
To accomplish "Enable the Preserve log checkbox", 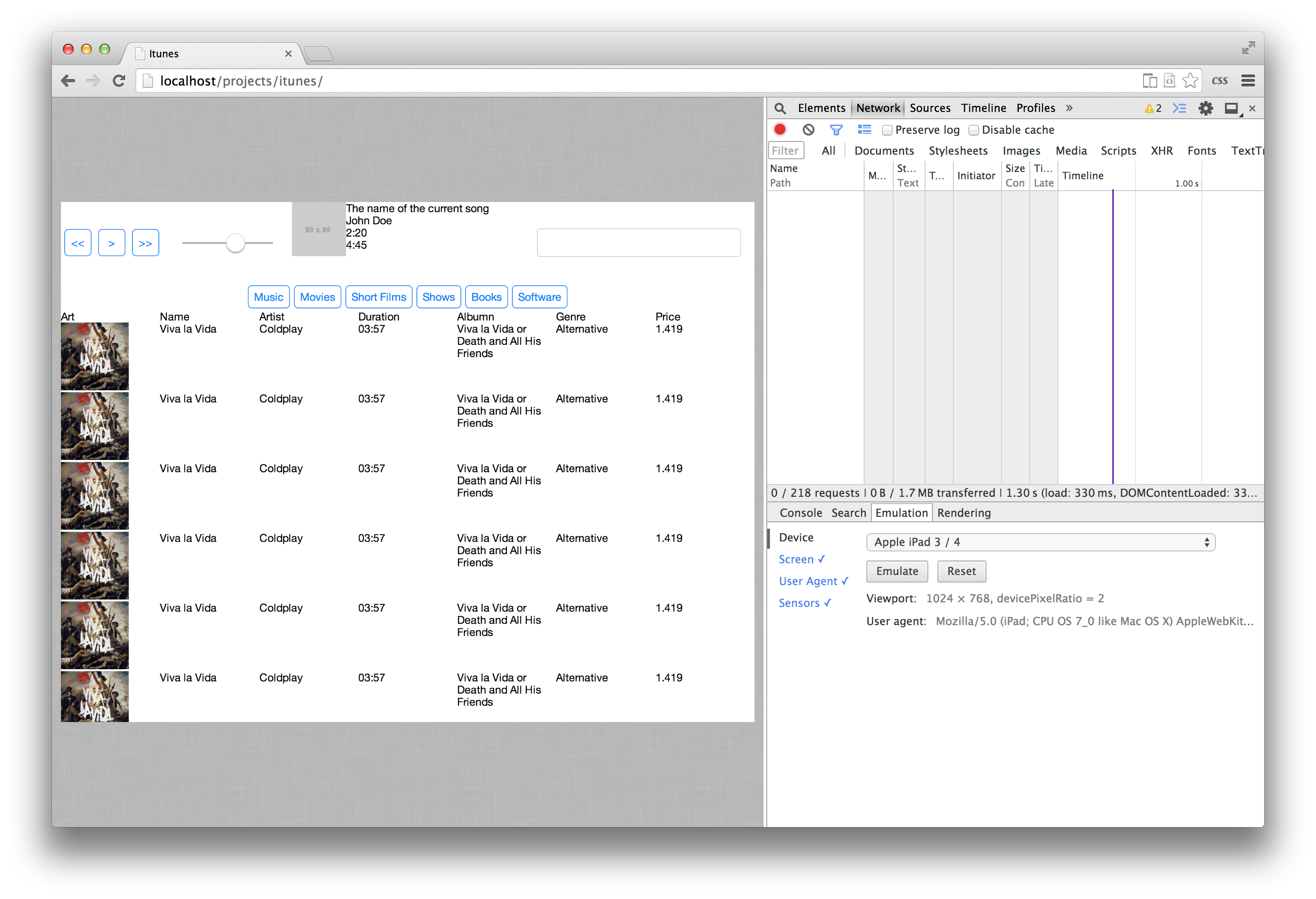I will pyautogui.click(x=887, y=130).
